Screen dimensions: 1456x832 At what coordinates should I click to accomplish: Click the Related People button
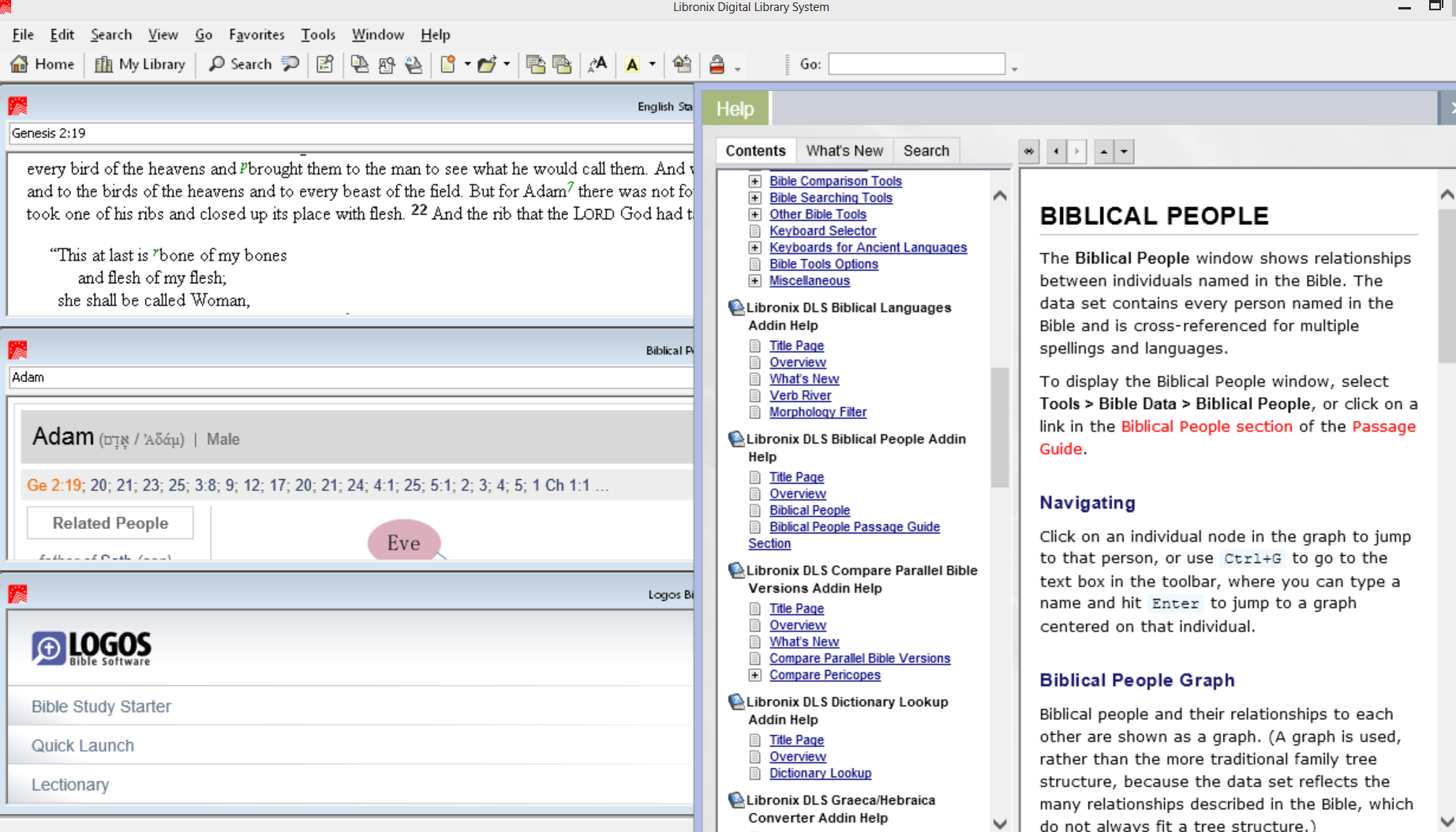coord(110,523)
